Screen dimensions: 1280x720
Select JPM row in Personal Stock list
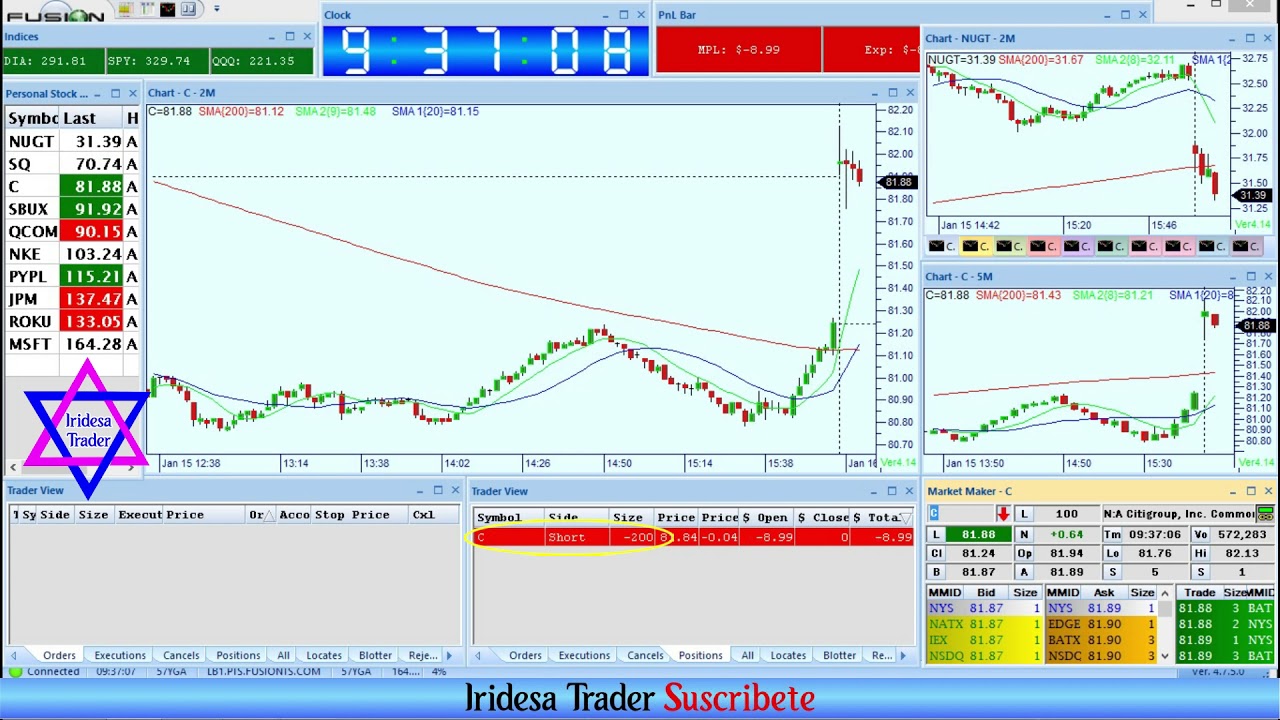click(x=72, y=299)
